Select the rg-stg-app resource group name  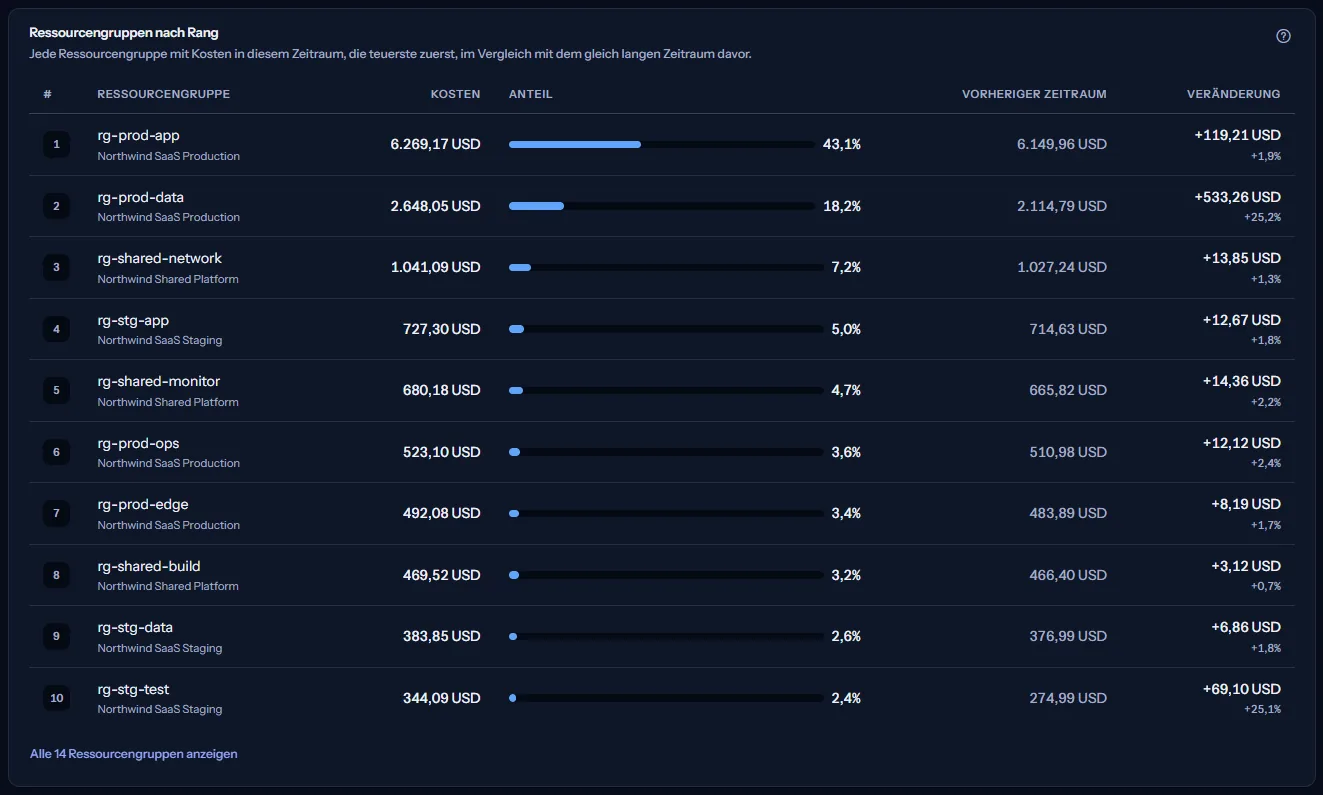click(x=133, y=321)
